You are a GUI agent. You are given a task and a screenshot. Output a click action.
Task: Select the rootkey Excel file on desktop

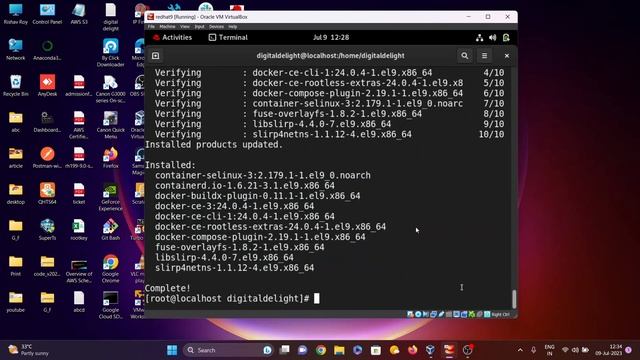click(79, 229)
